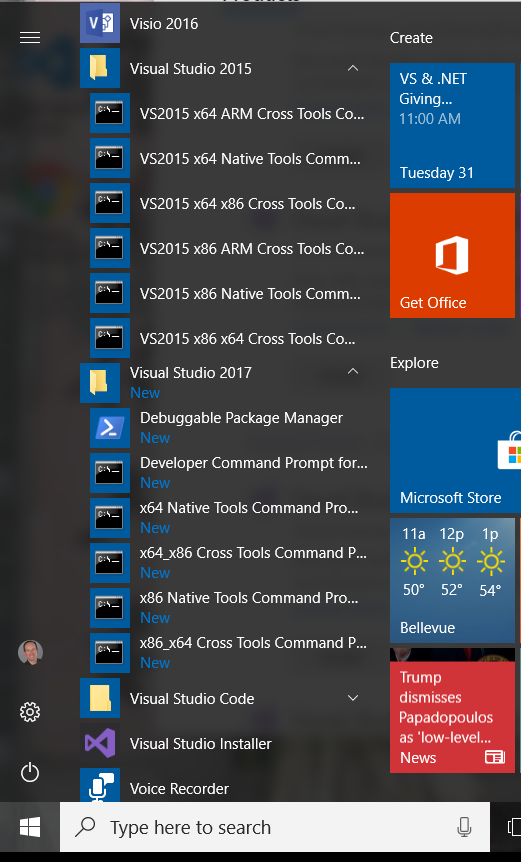Open VS2015 x64 Native Tools Comm... label

[x=250, y=158]
